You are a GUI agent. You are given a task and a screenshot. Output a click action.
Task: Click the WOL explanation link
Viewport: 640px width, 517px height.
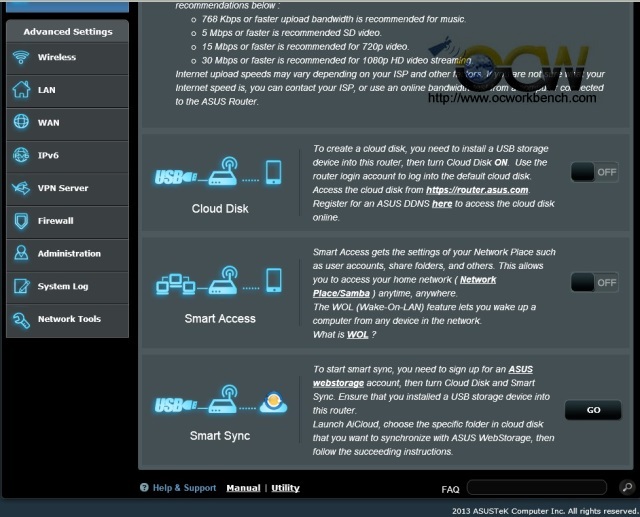(x=358, y=335)
